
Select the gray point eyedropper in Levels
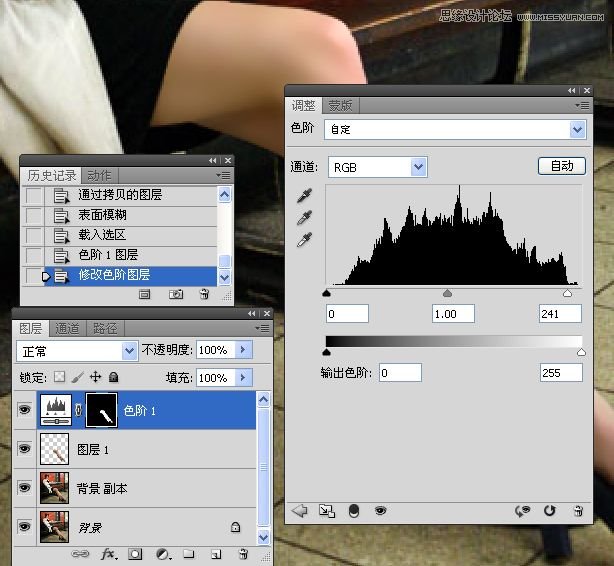pos(304,217)
